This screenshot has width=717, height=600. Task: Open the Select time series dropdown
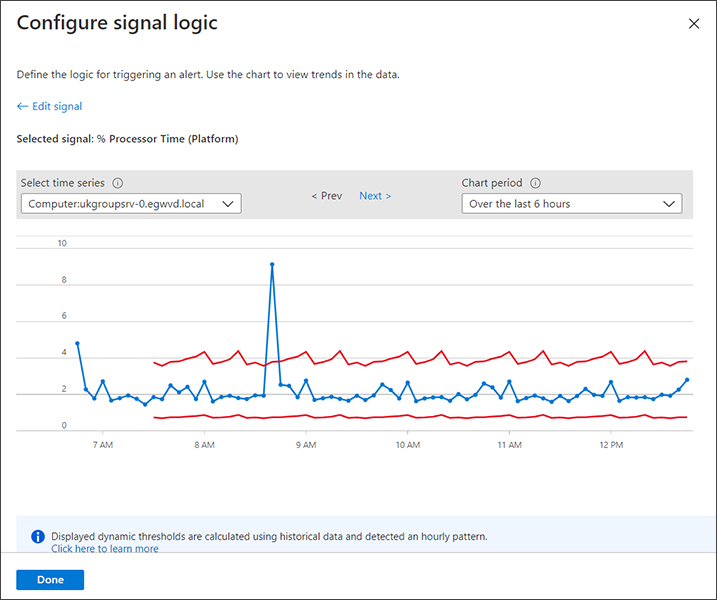[131, 204]
